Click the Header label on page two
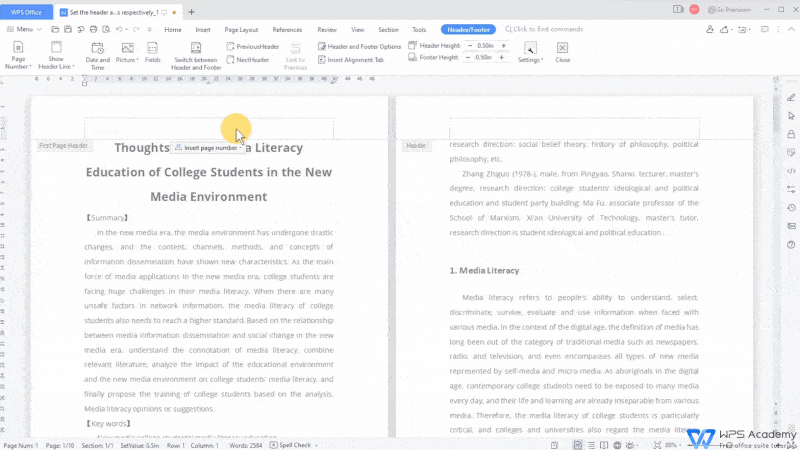The height and width of the screenshot is (450, 800). 416,146
